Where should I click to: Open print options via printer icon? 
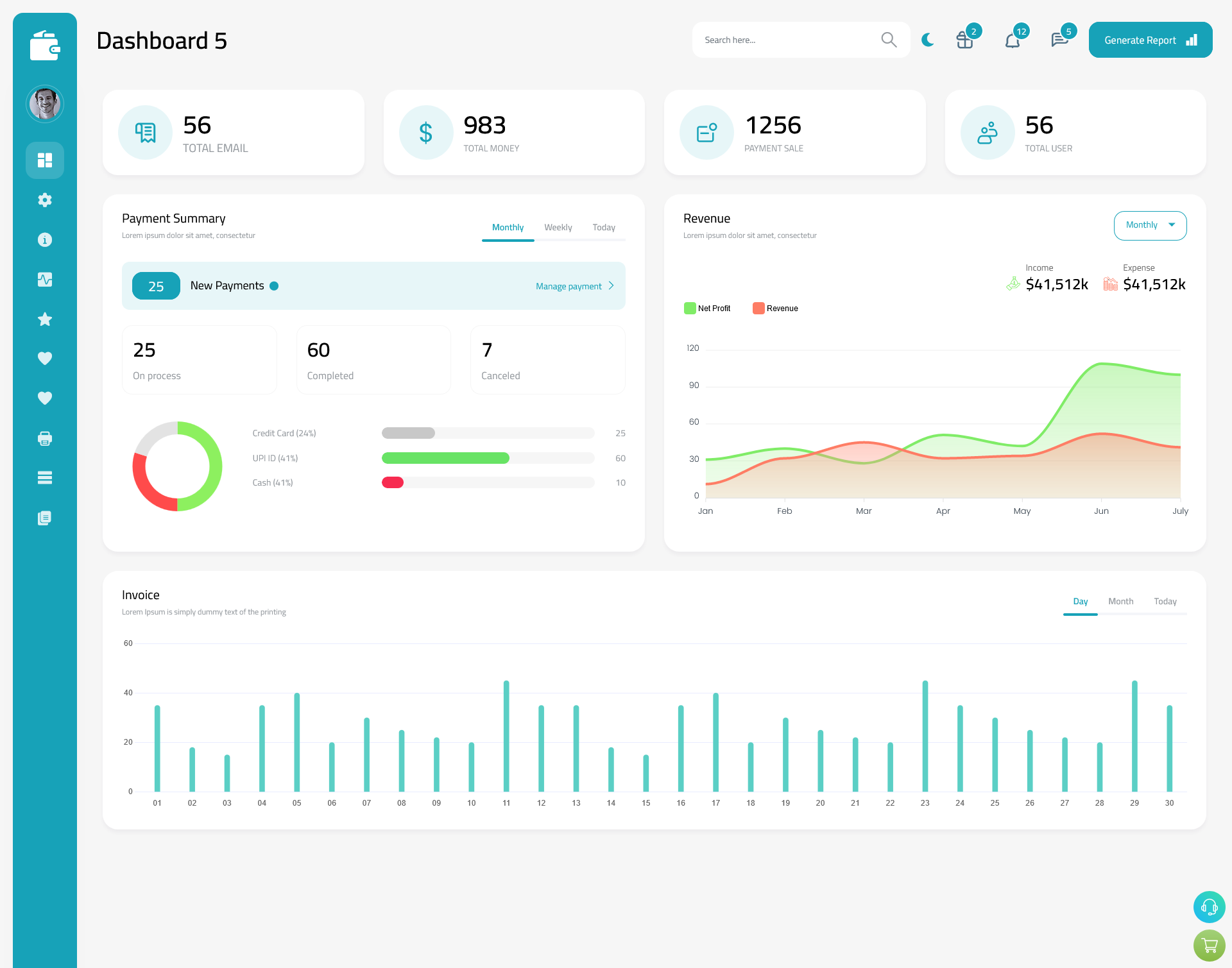click(x=45, y=438)
